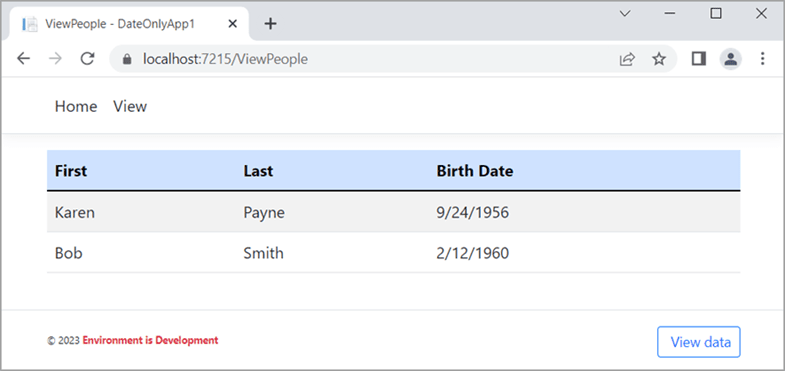The width and height of the screenshot is (785, 371).
Task: Open a new tab with plus
Action: tap(270, 24)
